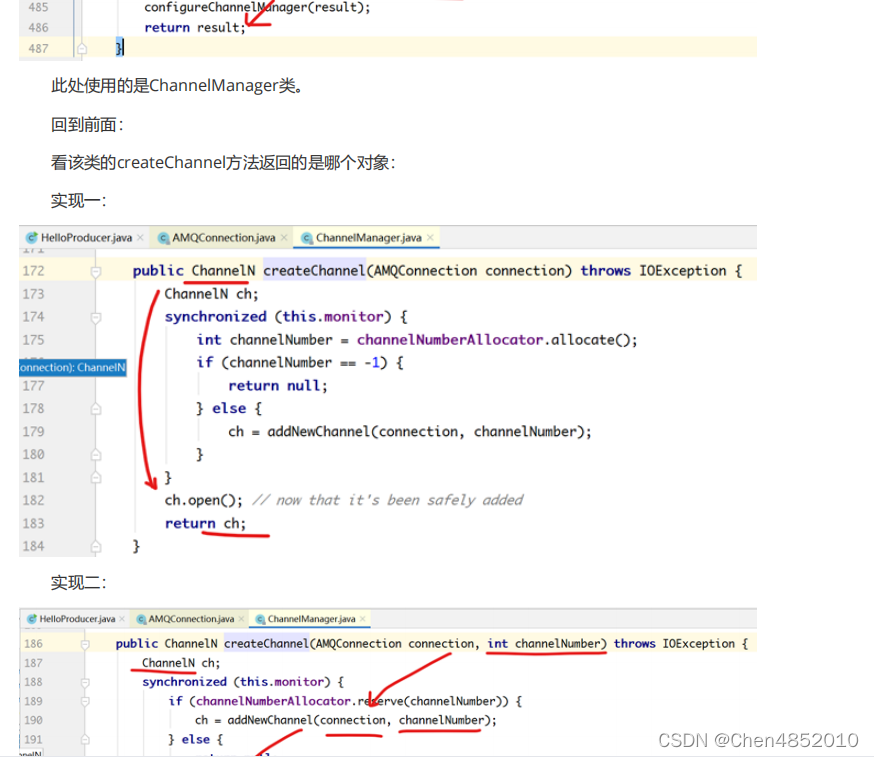874x757 pixels.
Task: Collapse if block fold at line 189
Action: (x=85, y=701)
